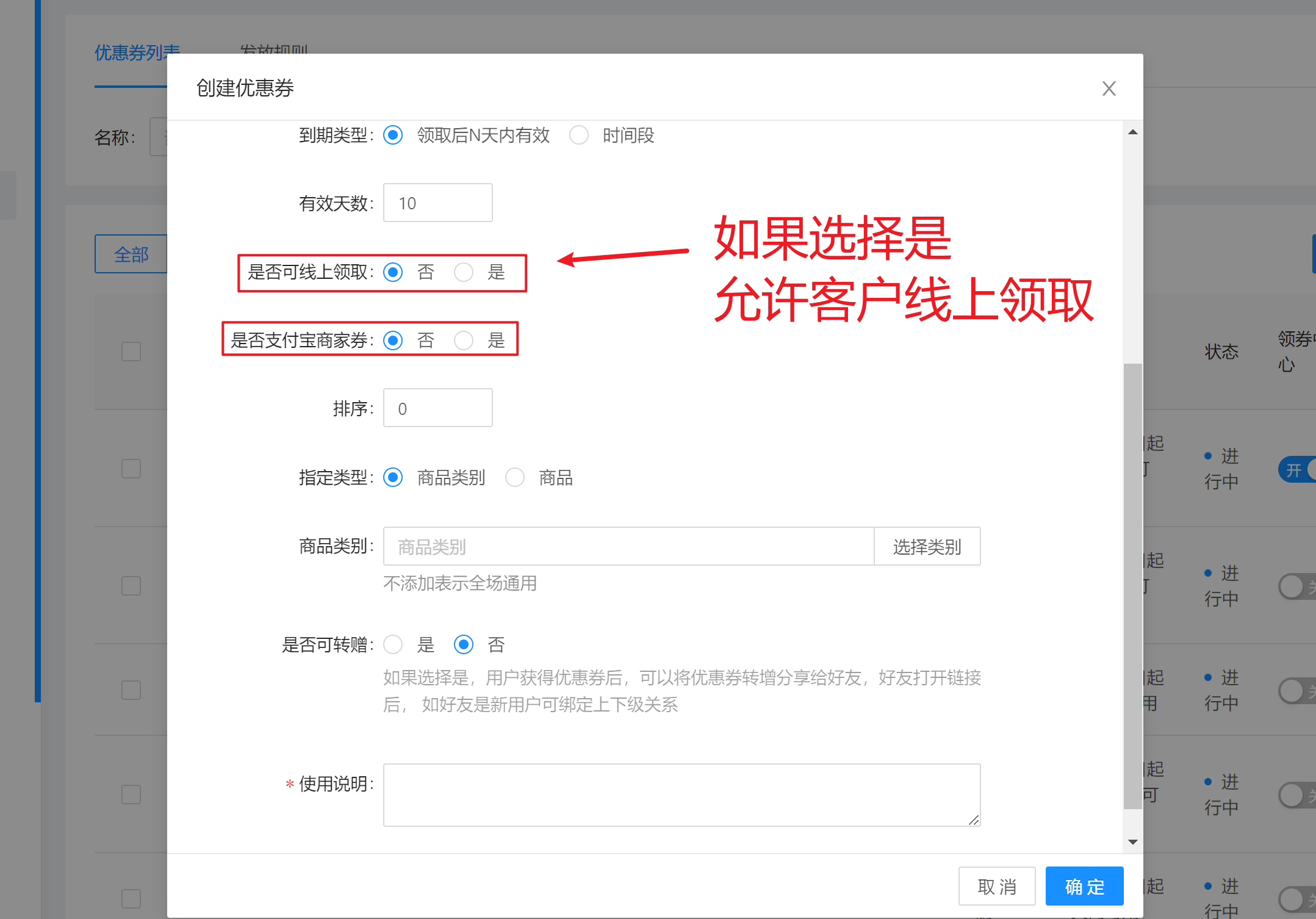The width and height of the screenshot is (1316, 919).
Task: Click the 商品类别 text field
Action: click(x=628, y=547)
